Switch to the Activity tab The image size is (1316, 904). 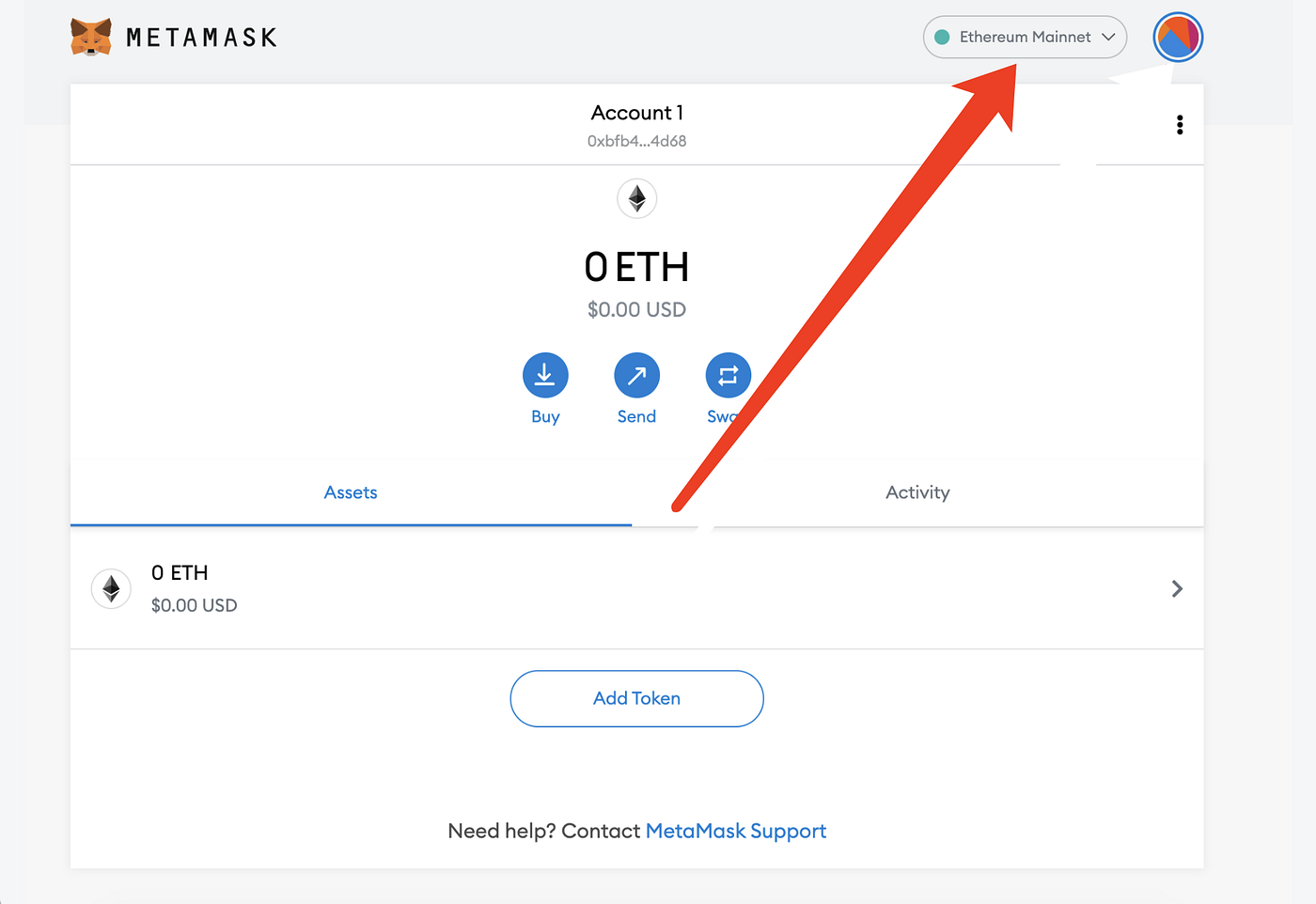tap(917, 492)
